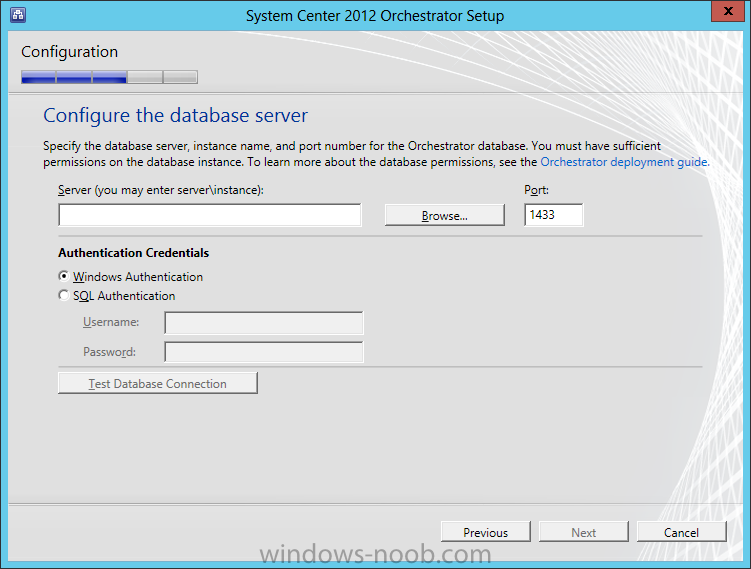The image size is (751, 569).
Task: Choose the SQL Authentication radio option
Action: point(65,296)
